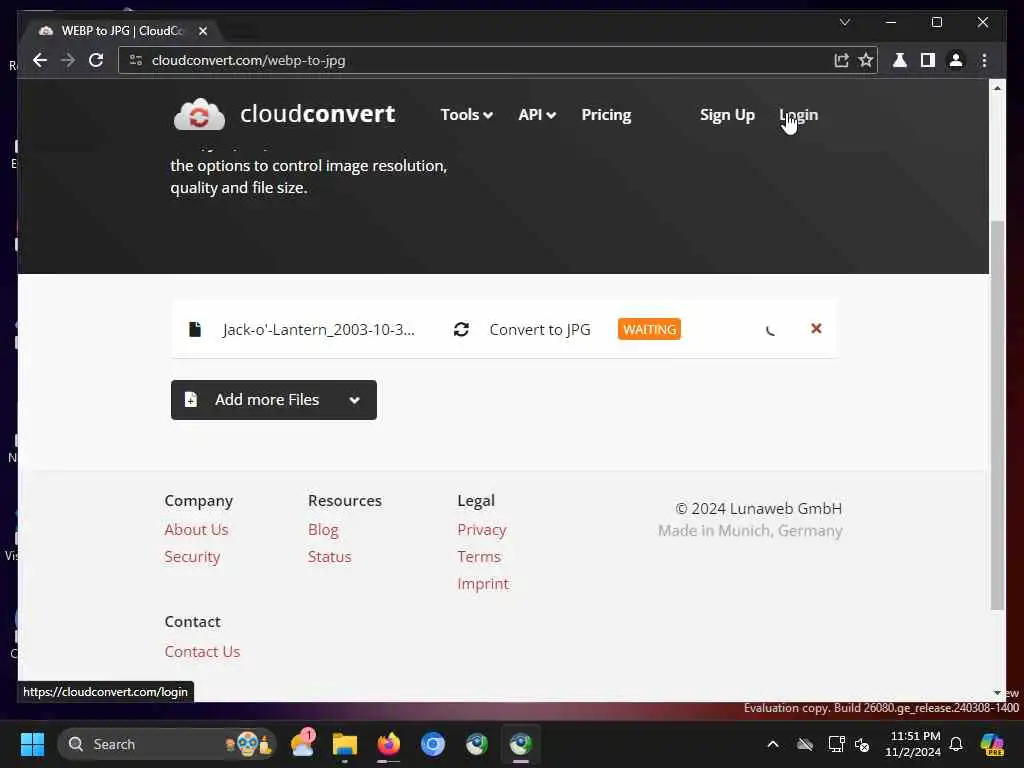Click the Convert to JPG text
Image resolution: width=1024 pixels, height=768 pixels.
(x=540, y=329)
